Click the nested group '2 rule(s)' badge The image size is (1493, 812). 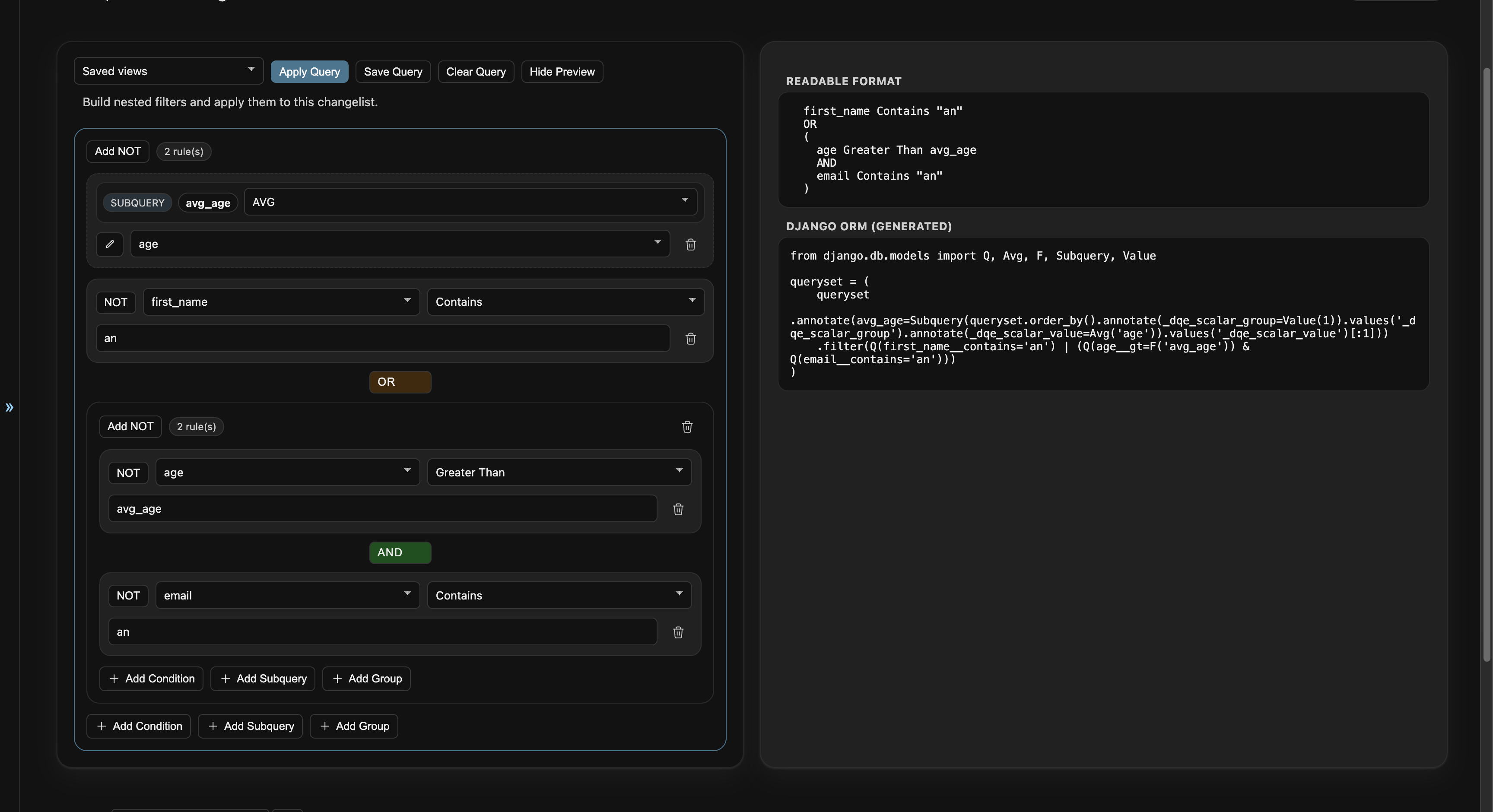click(x=197, y=427)
